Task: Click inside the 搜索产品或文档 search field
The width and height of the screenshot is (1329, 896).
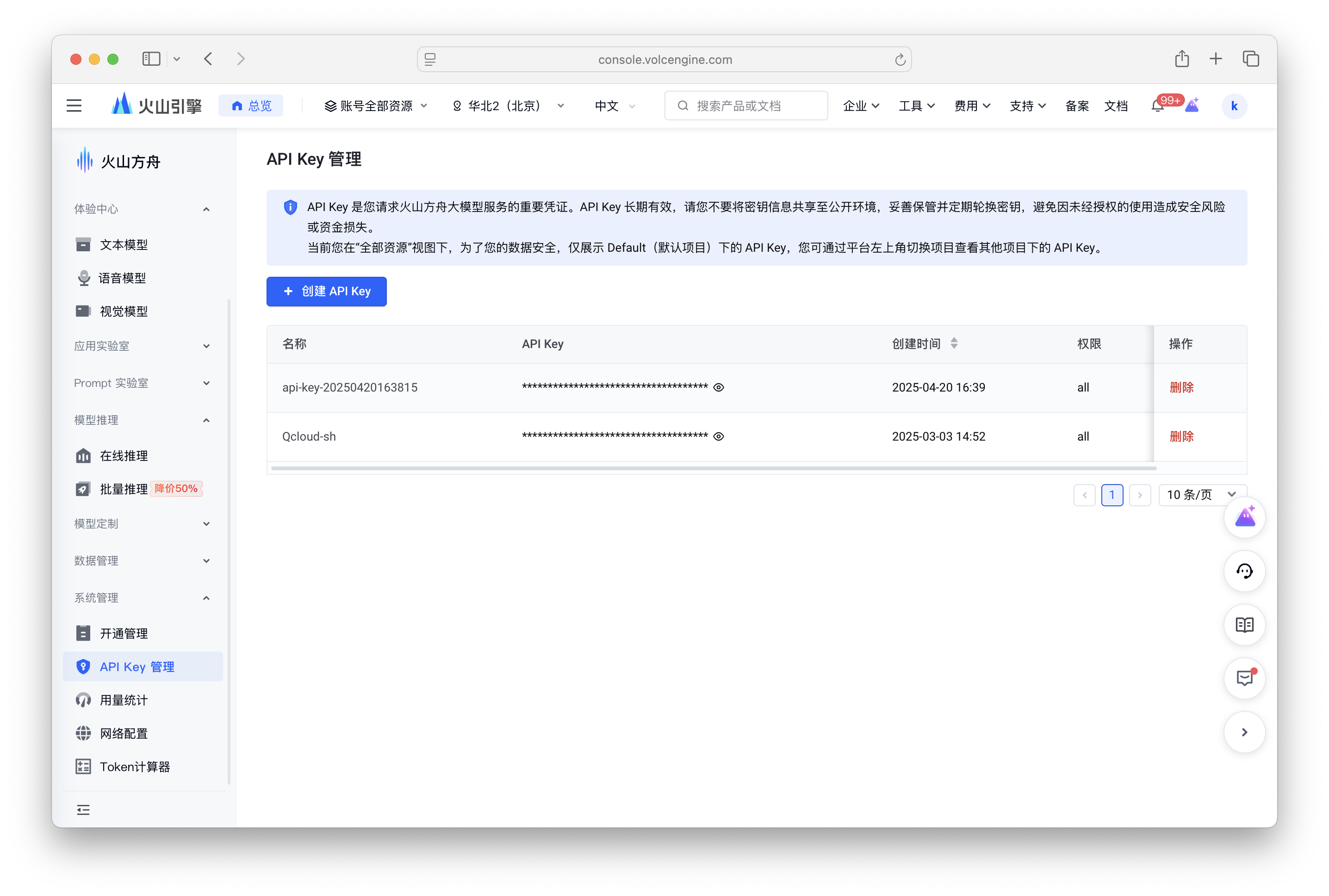Action: click(x=745, y=105)
